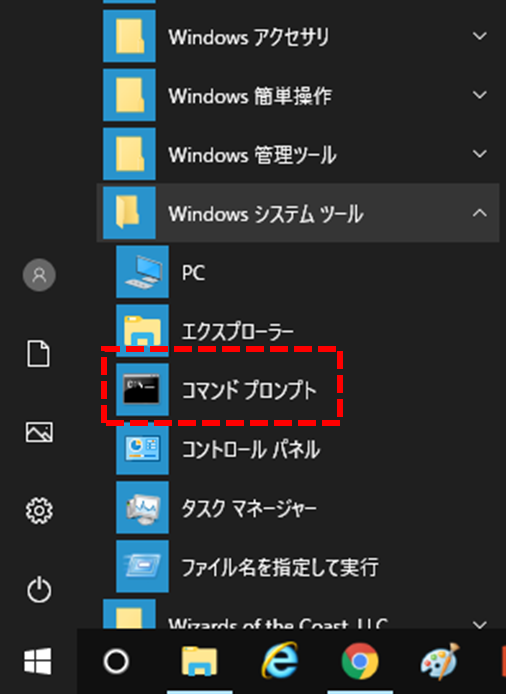The image size is (506, 694).
Task: Open Documents from the start sidebar
Action: (39, 354)
